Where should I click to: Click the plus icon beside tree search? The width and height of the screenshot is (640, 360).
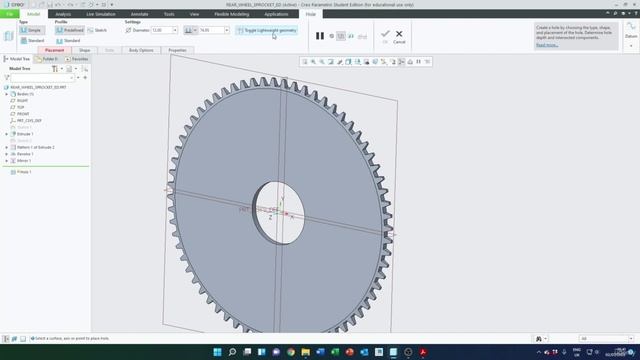point(85,78)
